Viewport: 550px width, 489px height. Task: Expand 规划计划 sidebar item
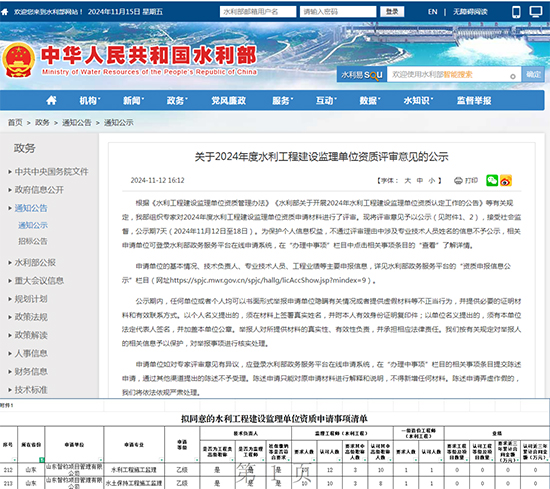(x=31, y=299)
